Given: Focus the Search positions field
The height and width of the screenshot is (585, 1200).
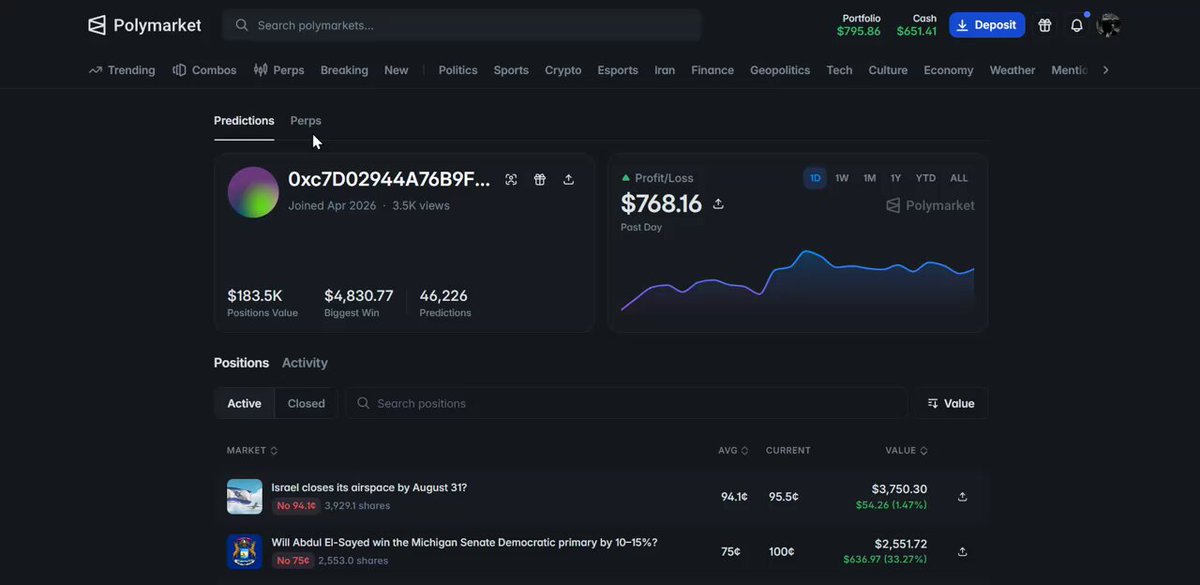Looking at the screenshot, I should pos(627,403).
